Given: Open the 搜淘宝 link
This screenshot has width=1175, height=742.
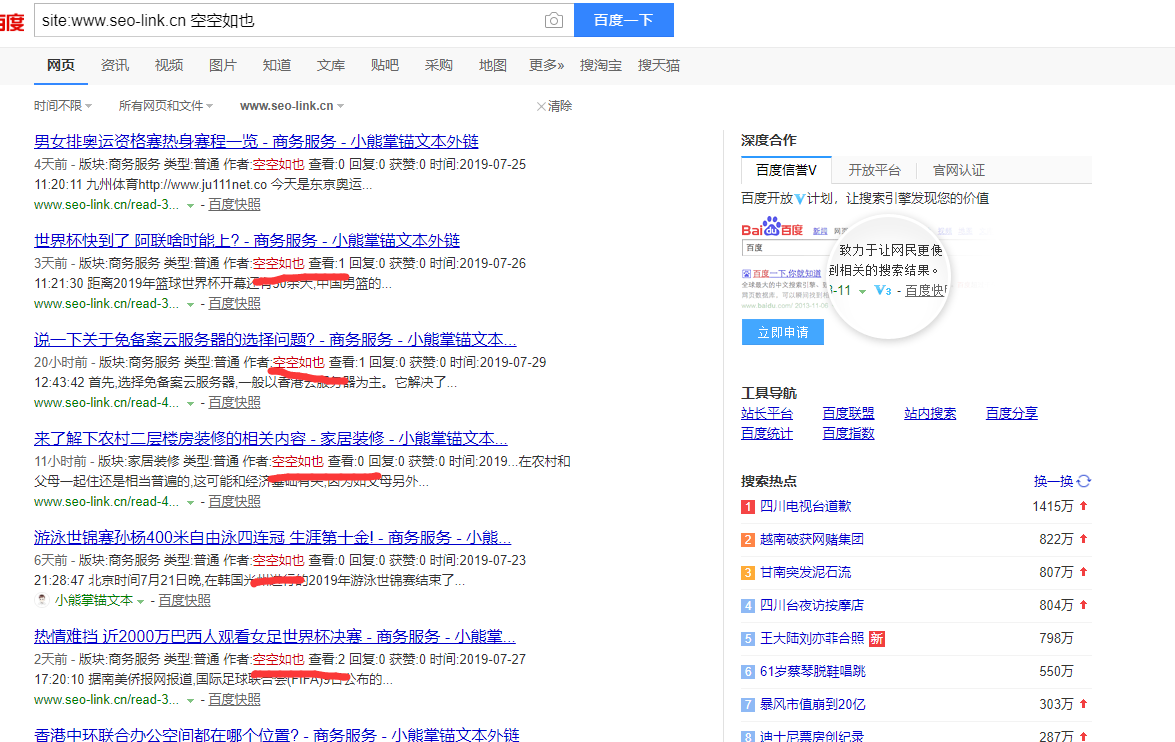Looking at the screenshot, I should (x=600, y=65).
